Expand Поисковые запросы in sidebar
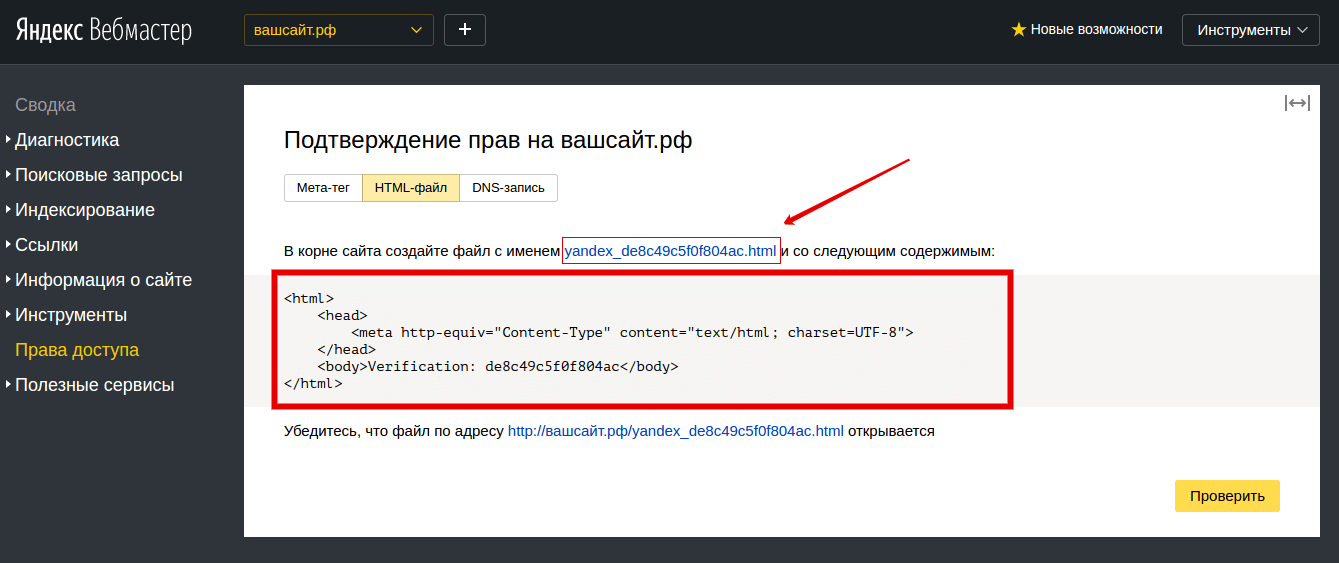1339x563 pixels. click(x=98, y=175)
